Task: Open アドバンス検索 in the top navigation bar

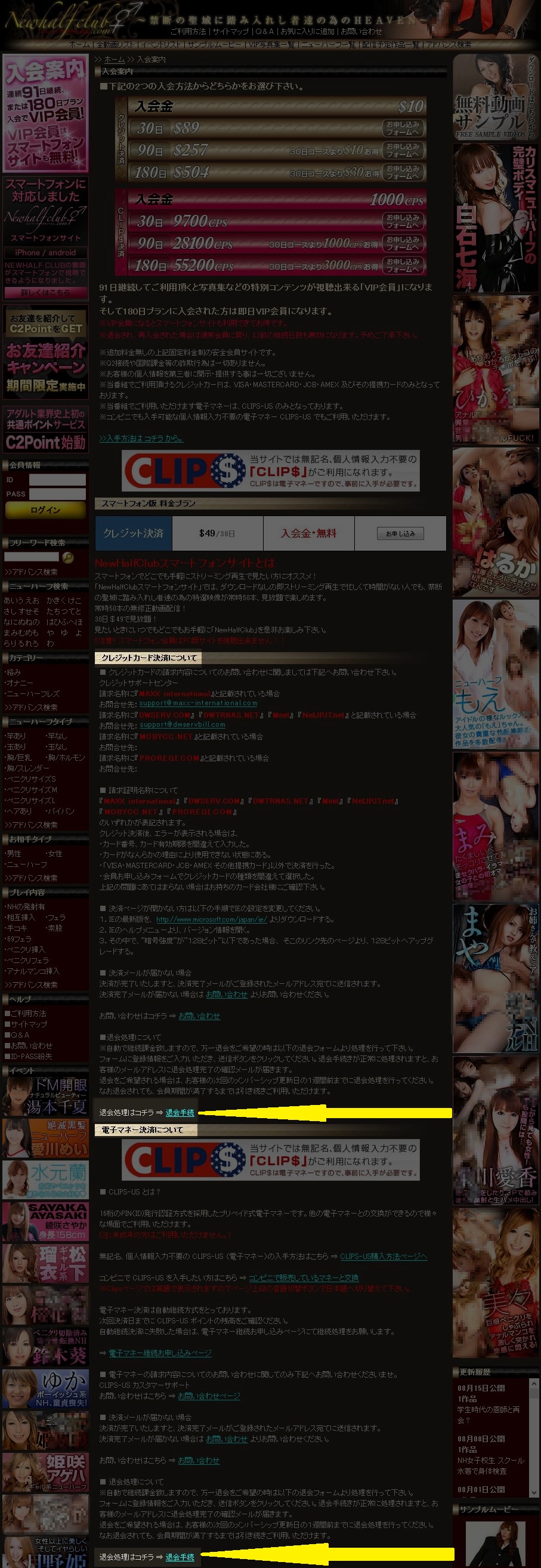Action: [449, 44]
